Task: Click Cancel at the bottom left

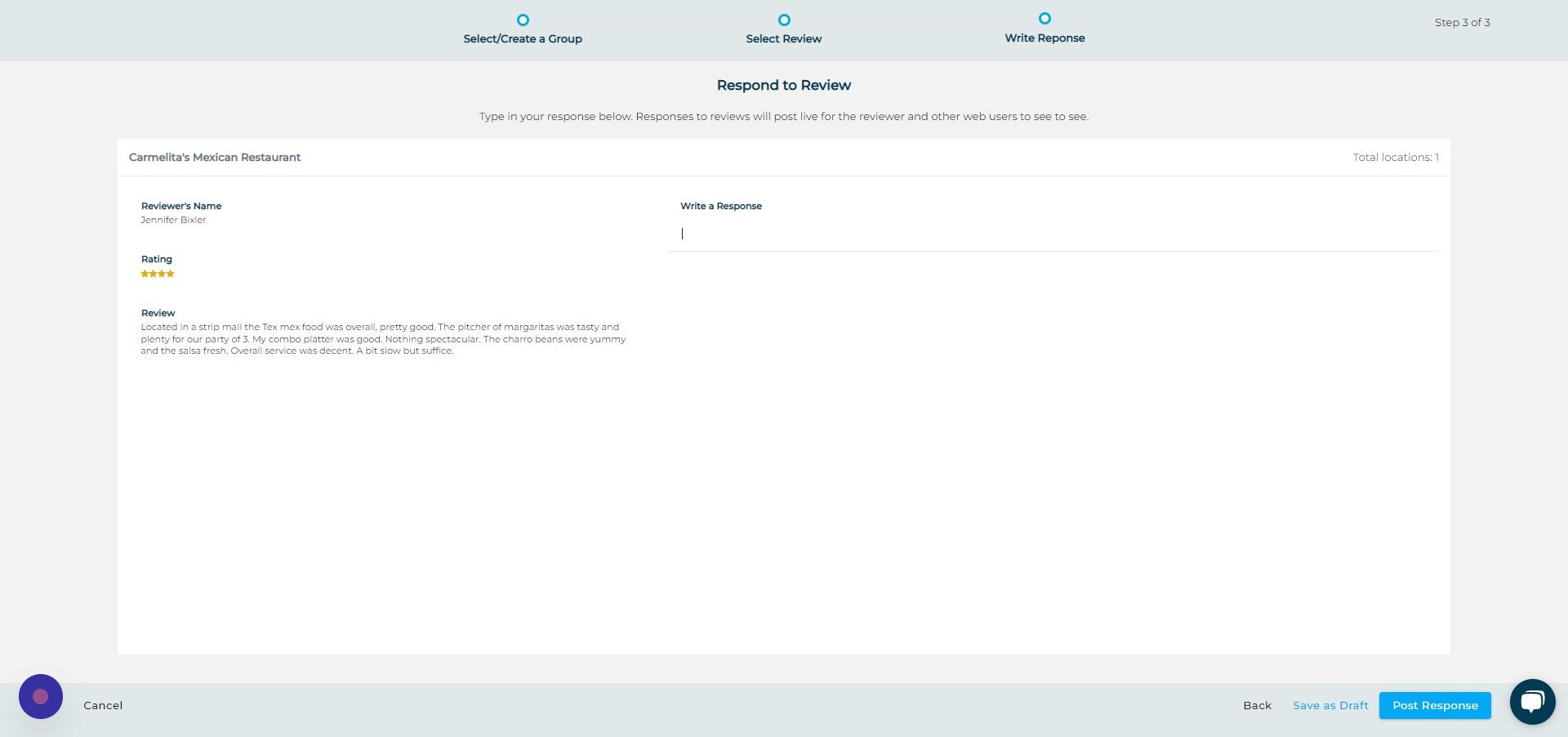Action: (102, 705)
